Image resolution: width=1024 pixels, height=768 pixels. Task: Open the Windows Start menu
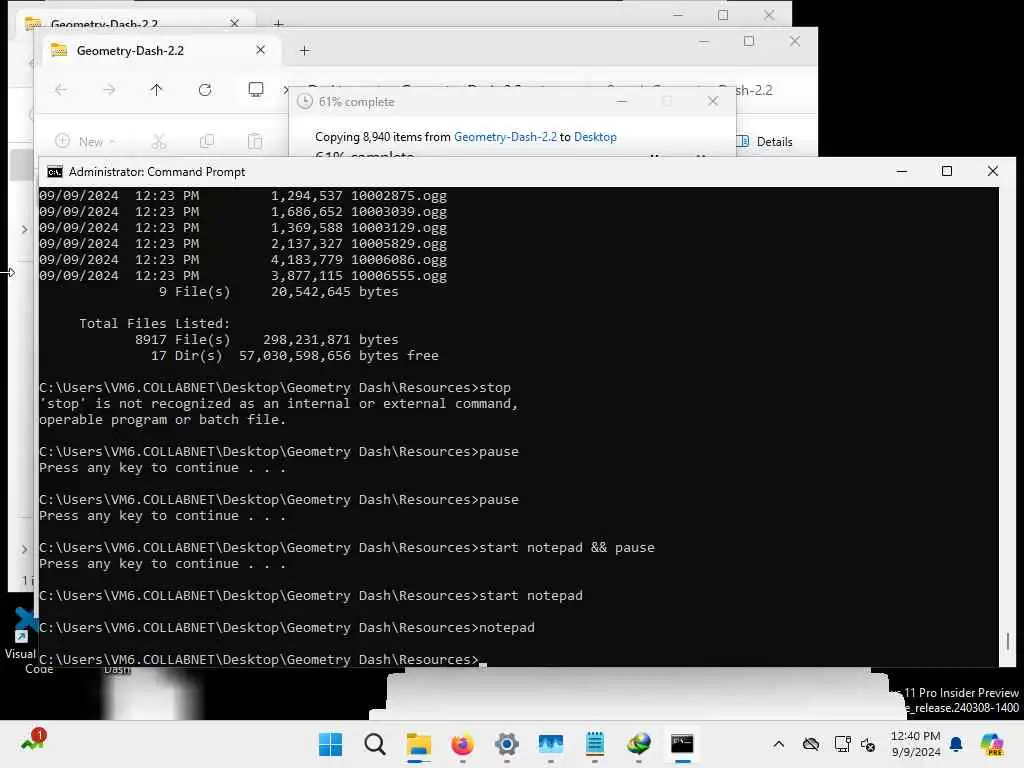tap(330, 744)
